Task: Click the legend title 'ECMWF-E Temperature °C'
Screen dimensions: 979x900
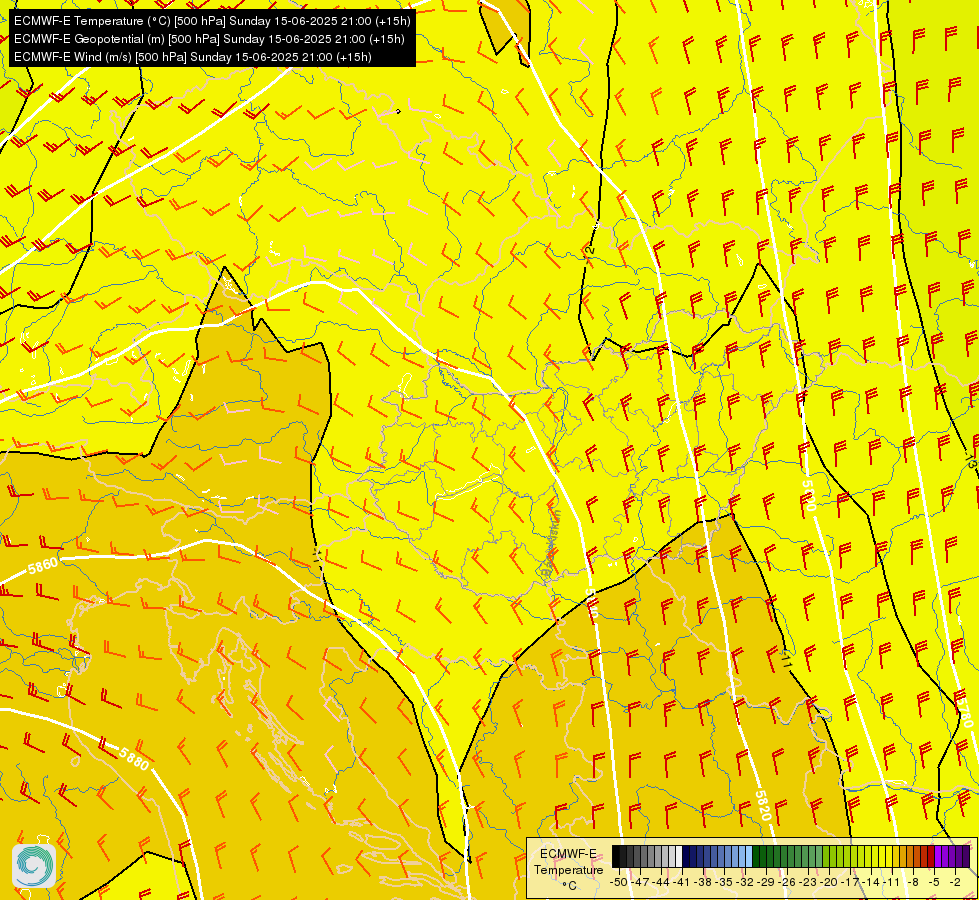Action: [x=568, y=869]
